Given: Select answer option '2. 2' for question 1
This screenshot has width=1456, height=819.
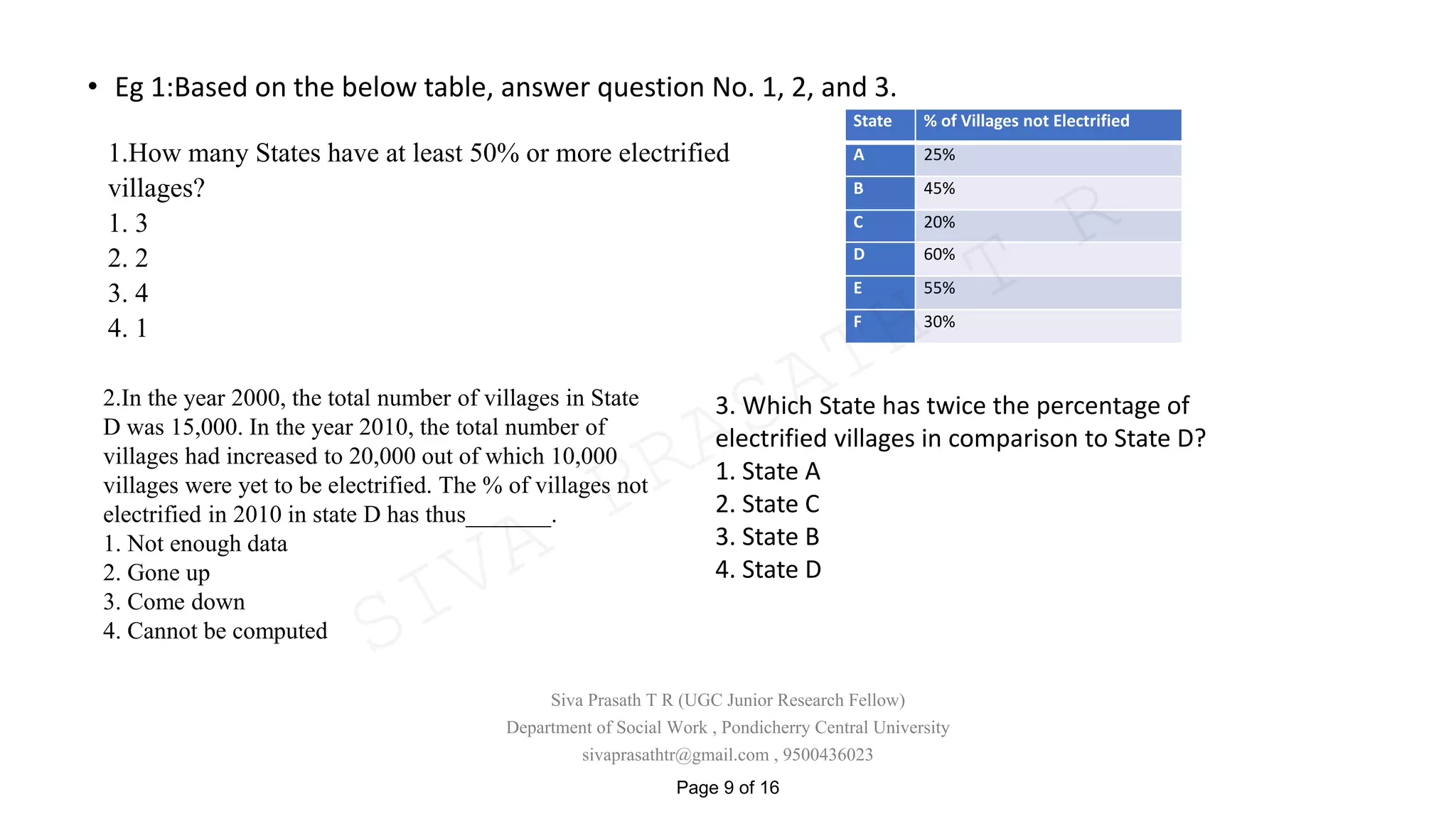Looking at the screenshot, I should coord(128,258).
